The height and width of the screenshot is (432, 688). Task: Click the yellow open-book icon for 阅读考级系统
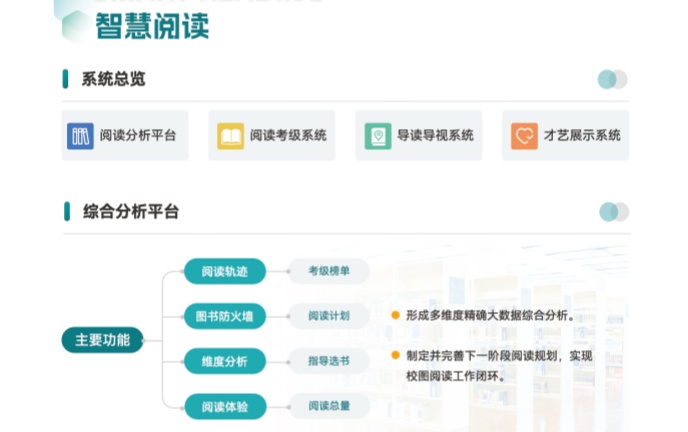(x=231, y=136)
